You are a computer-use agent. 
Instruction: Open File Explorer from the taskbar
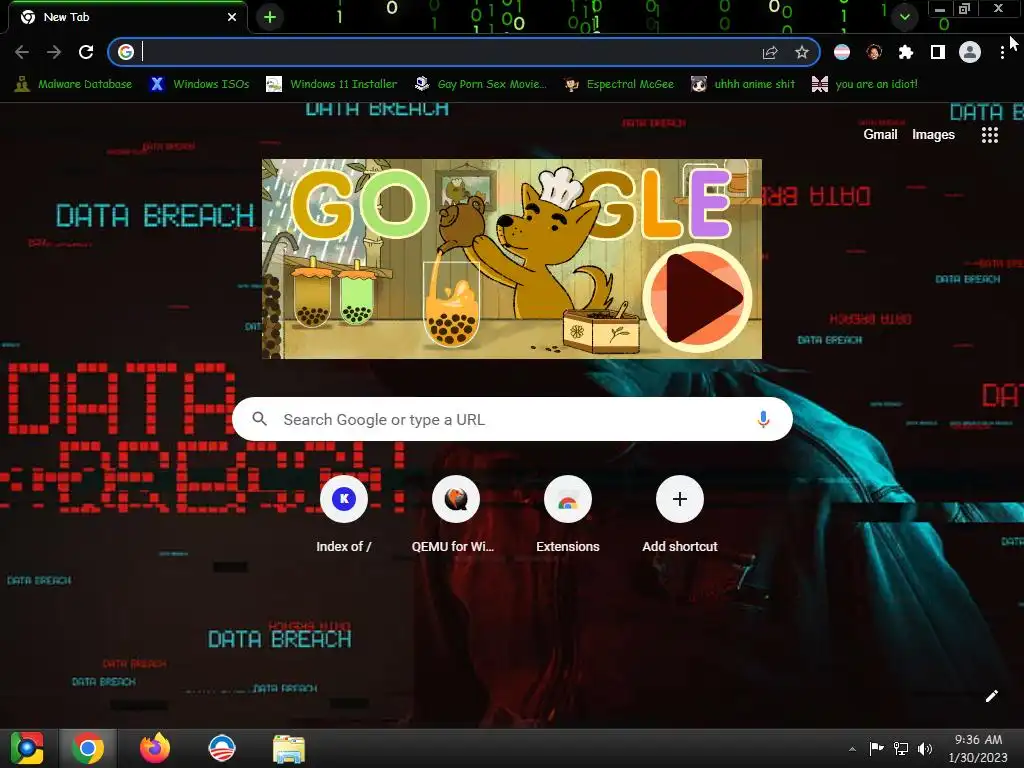click(289, 748)
